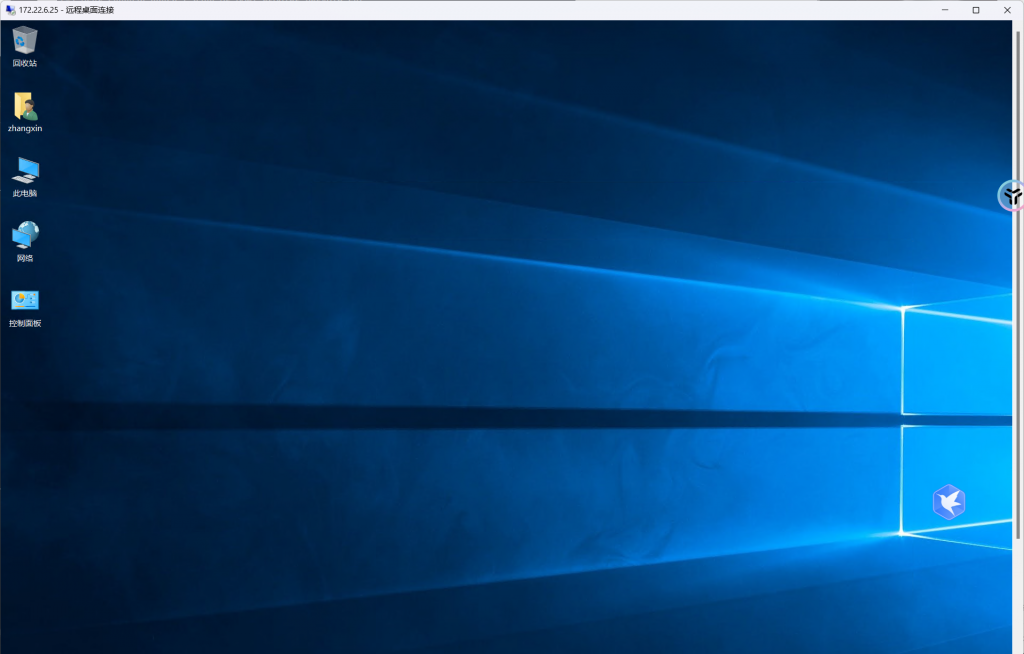
Task: Select the 控制面板 (Control Panel) desktop icon
Action: [x=25, y=307]
